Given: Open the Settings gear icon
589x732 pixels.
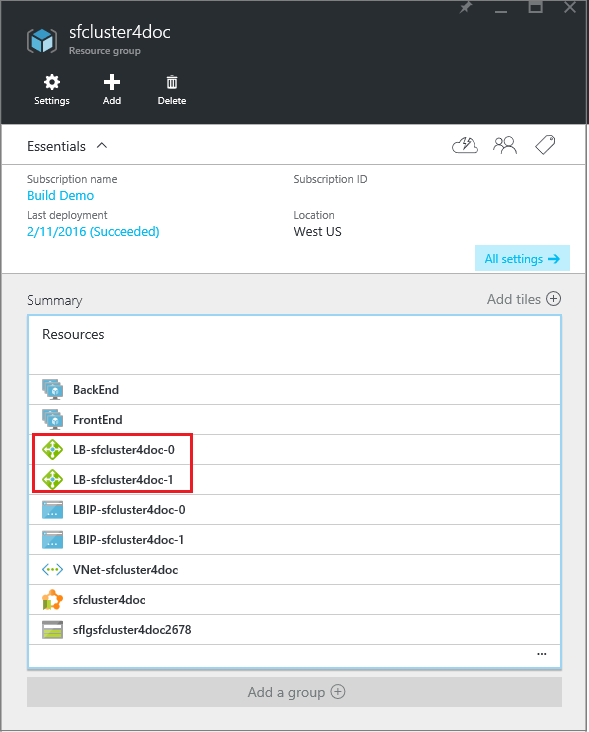Looking at the screenshot, I should 52,82.
